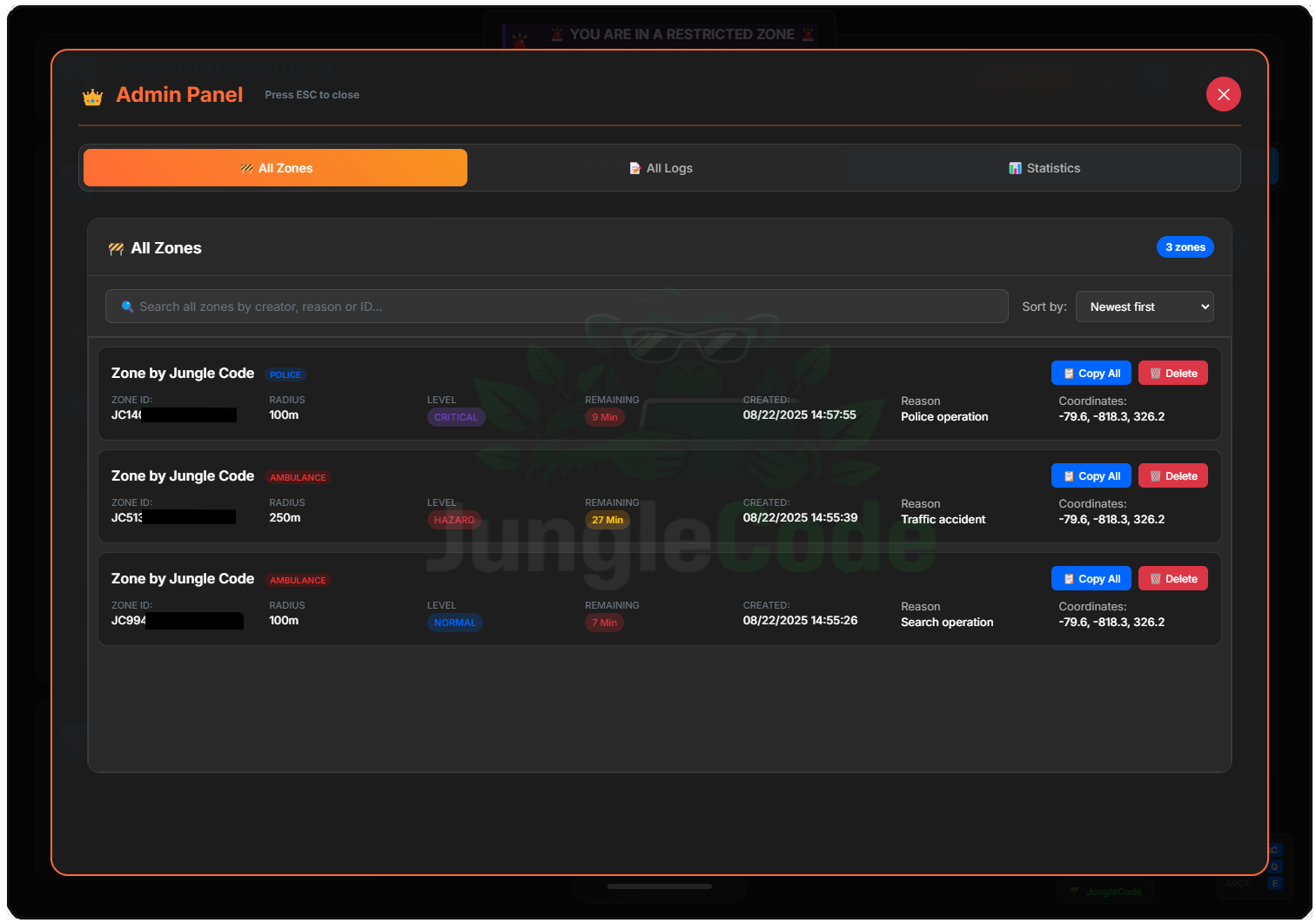Viewport: 1316px width, 923px height.
Task: Select the barrier icon on All Zones tab
Action: click(246, 168)
